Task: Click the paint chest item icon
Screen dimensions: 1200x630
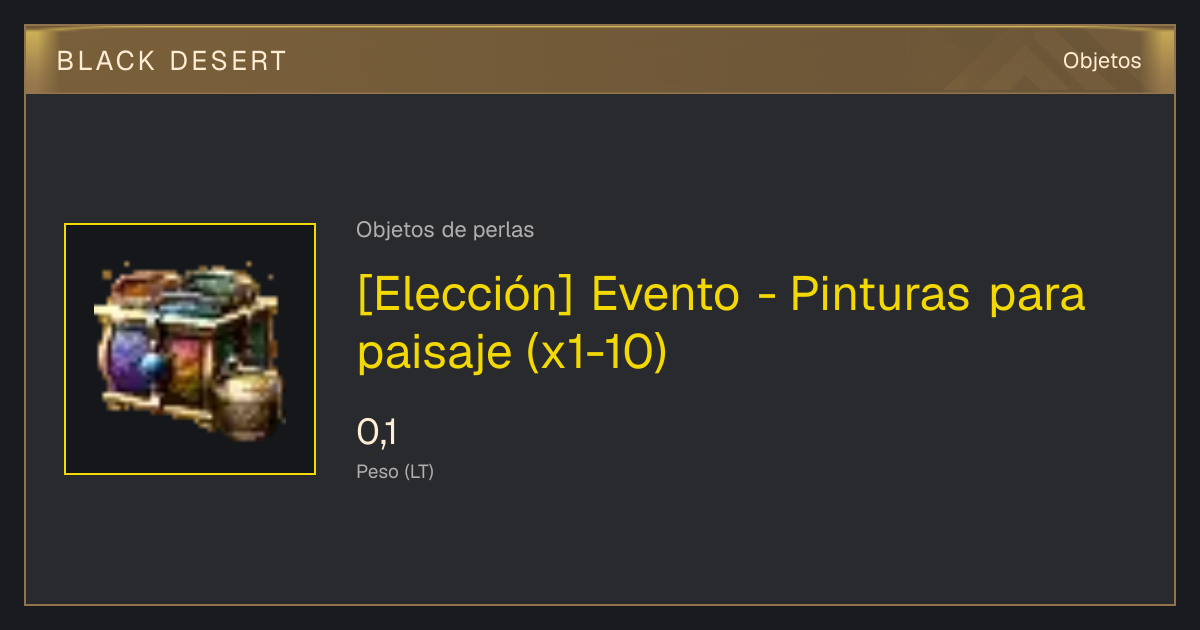Action: (190, 349)
